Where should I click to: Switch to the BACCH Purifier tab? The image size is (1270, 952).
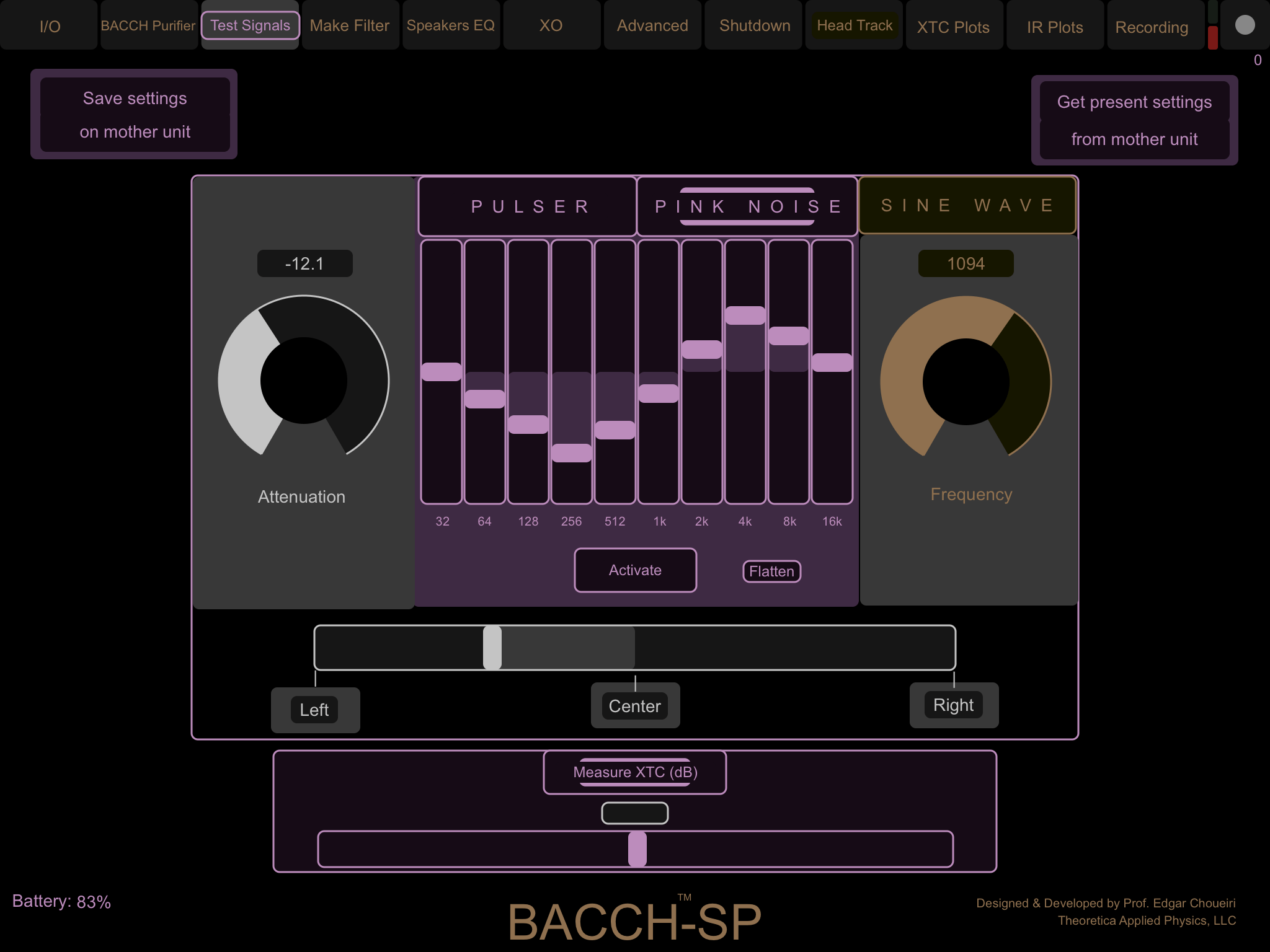click(148, 26)
